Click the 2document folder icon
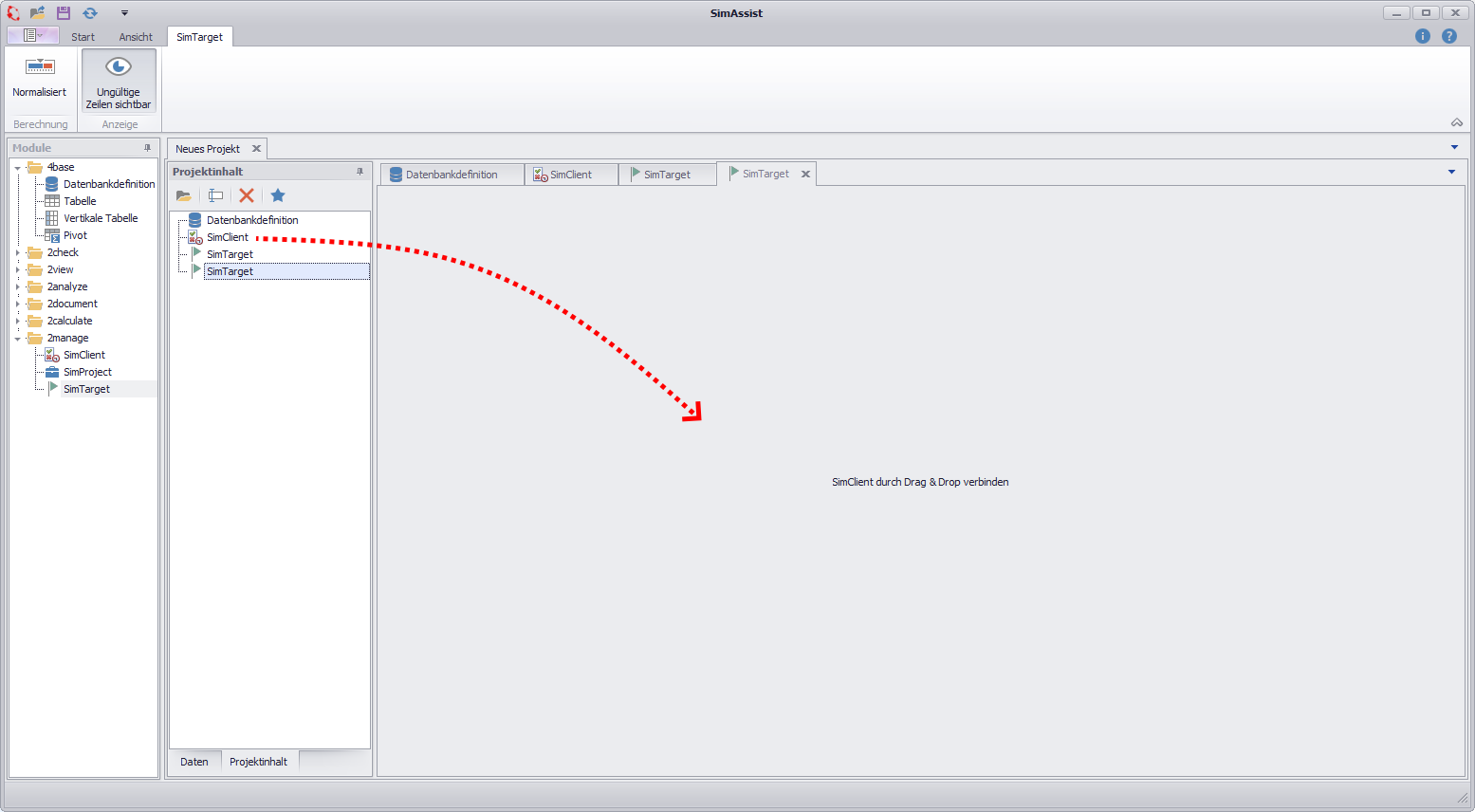This screenshot has width=1475, height=812. point(35,304)
